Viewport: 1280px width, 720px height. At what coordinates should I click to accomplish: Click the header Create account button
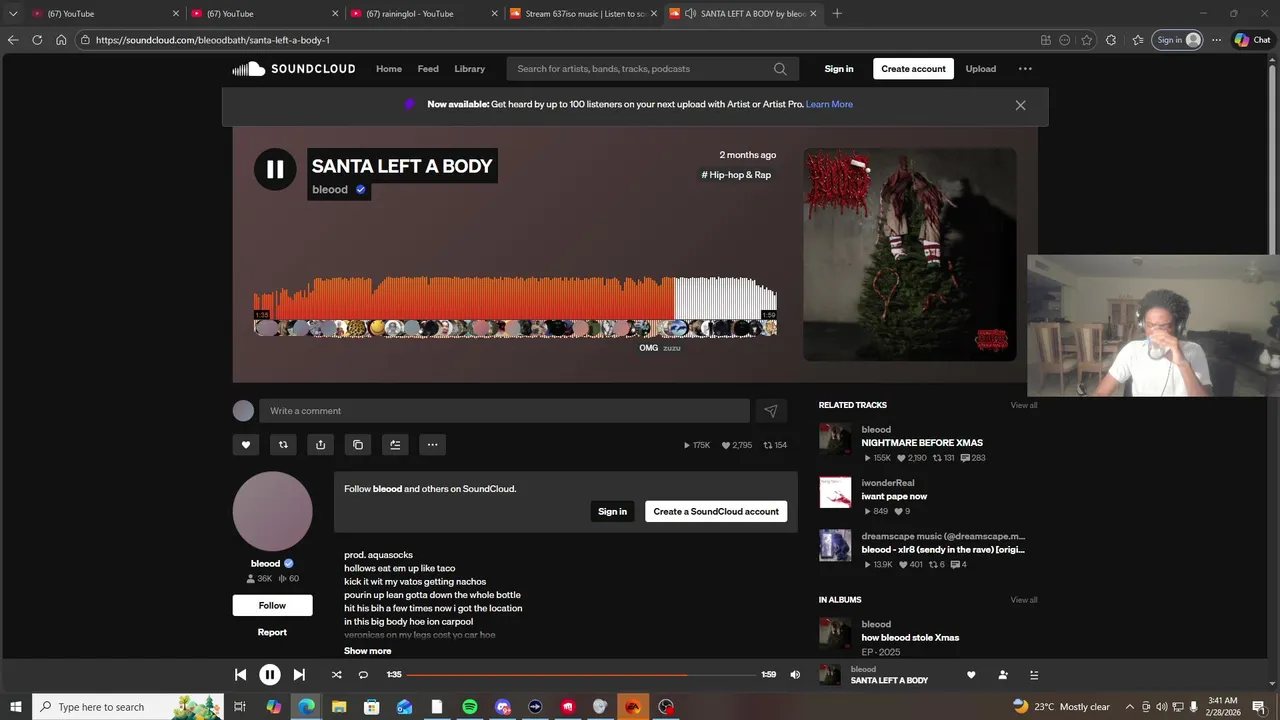[913, 69]
